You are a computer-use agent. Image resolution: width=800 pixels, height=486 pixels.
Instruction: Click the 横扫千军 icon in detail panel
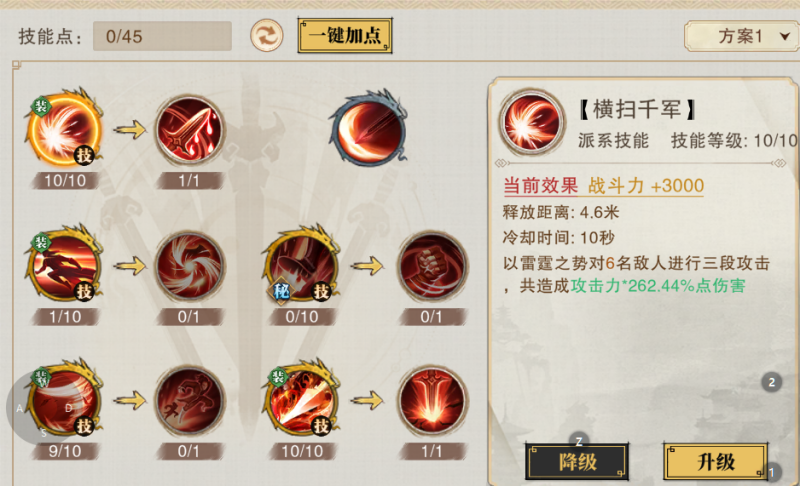(532, 122)
